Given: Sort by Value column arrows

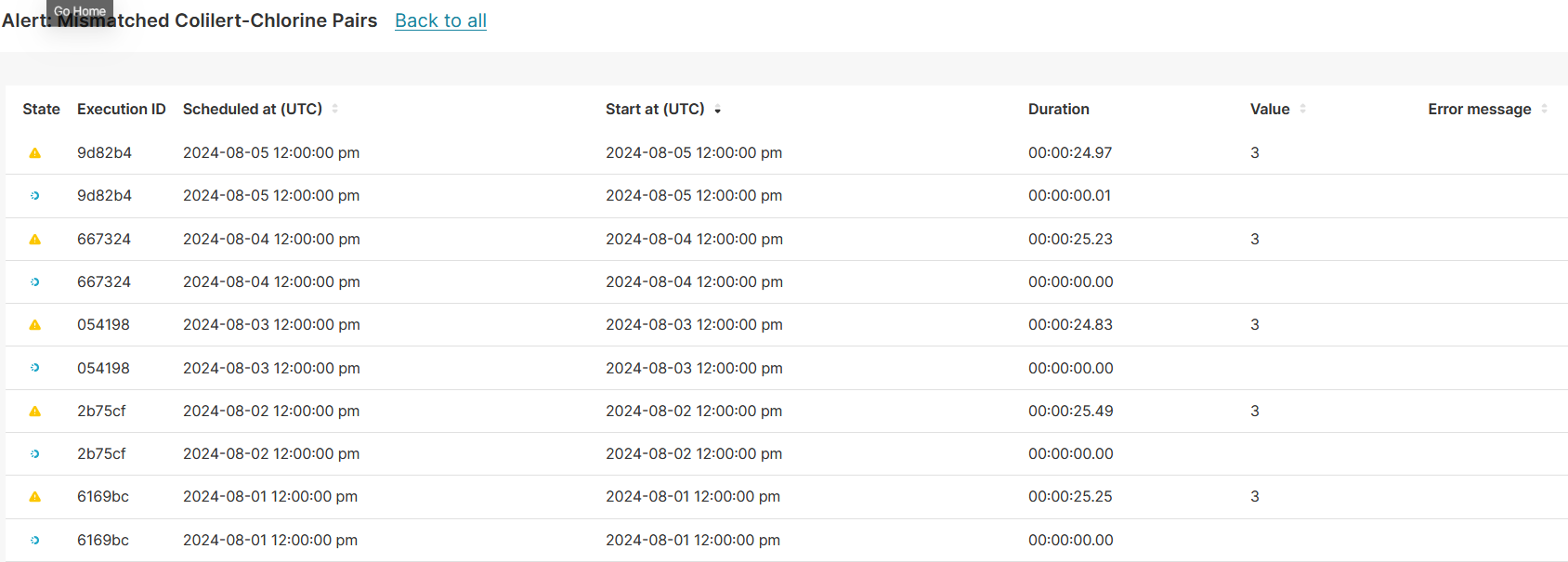Looking at the screenshot, I should point(1302,109).
